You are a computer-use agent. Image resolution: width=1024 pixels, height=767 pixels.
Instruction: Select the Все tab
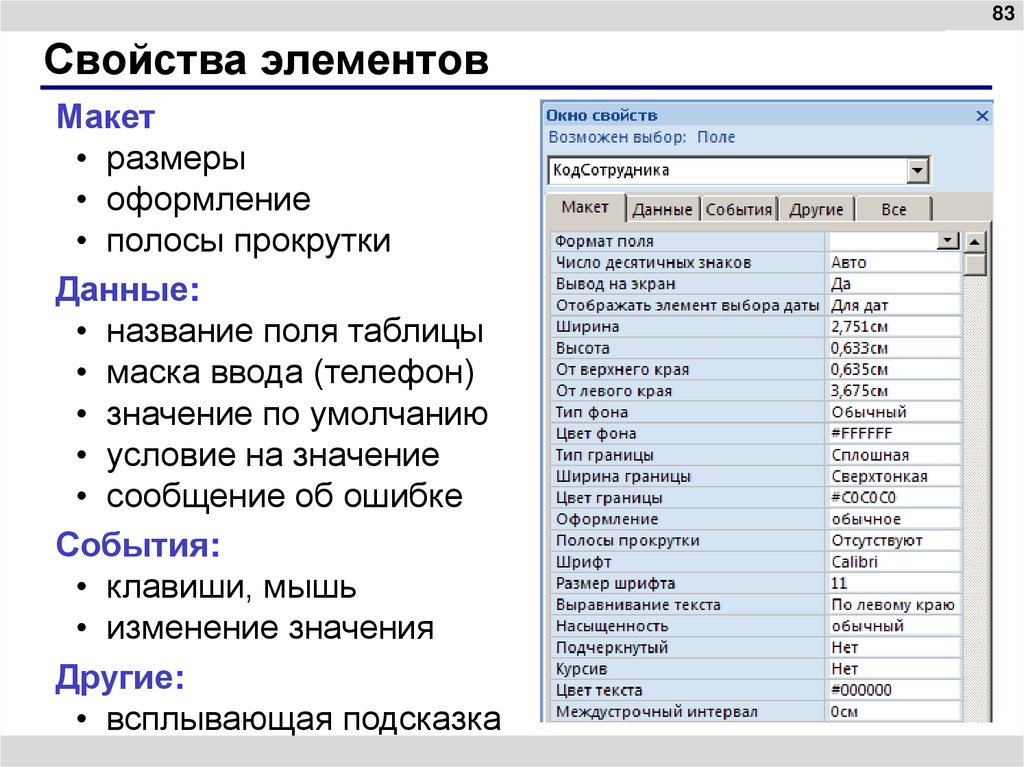tap(893, 208)
